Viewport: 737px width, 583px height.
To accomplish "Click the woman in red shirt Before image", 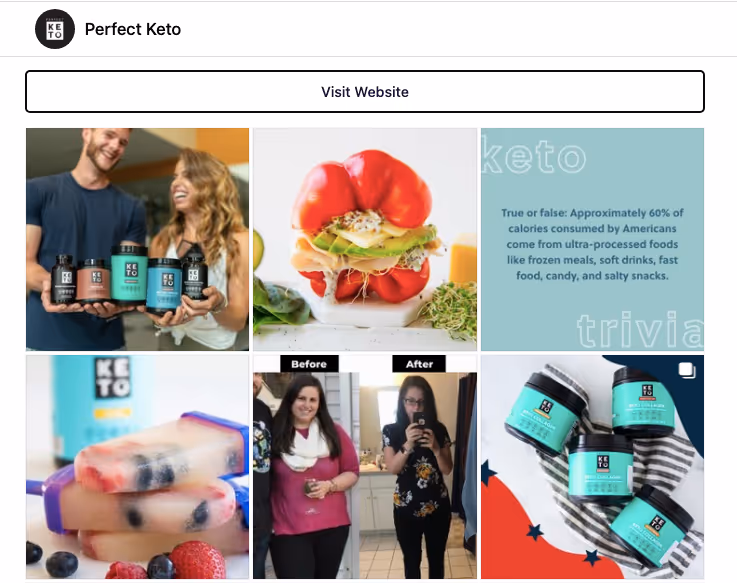I will tap(306, 475).
